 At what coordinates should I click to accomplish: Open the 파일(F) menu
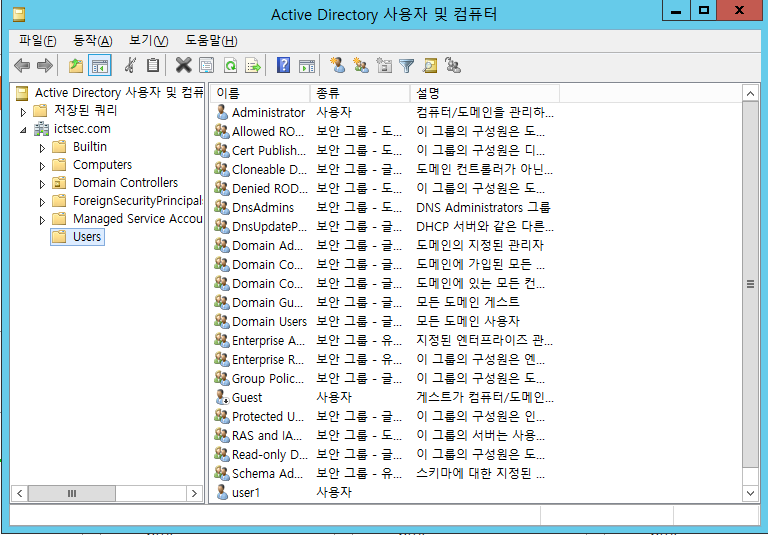(38, 41)
